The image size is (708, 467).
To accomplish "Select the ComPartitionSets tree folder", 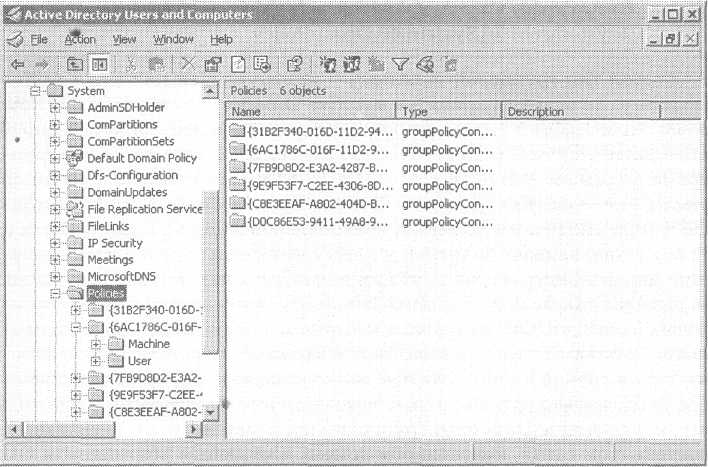I will pyautogui.click(x=130, y=141).
